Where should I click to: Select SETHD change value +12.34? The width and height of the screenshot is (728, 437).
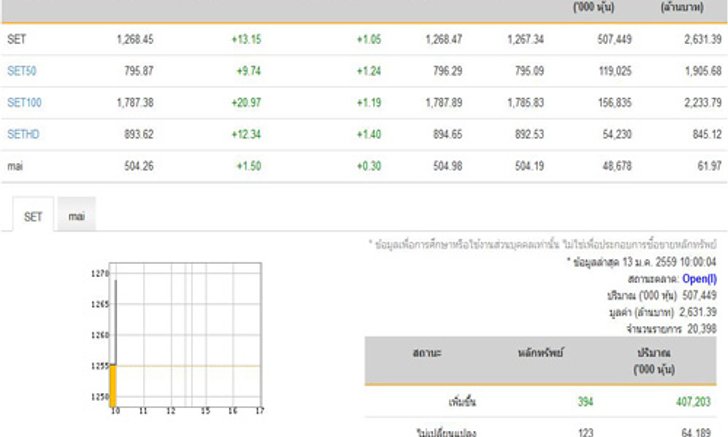point(247,134)
